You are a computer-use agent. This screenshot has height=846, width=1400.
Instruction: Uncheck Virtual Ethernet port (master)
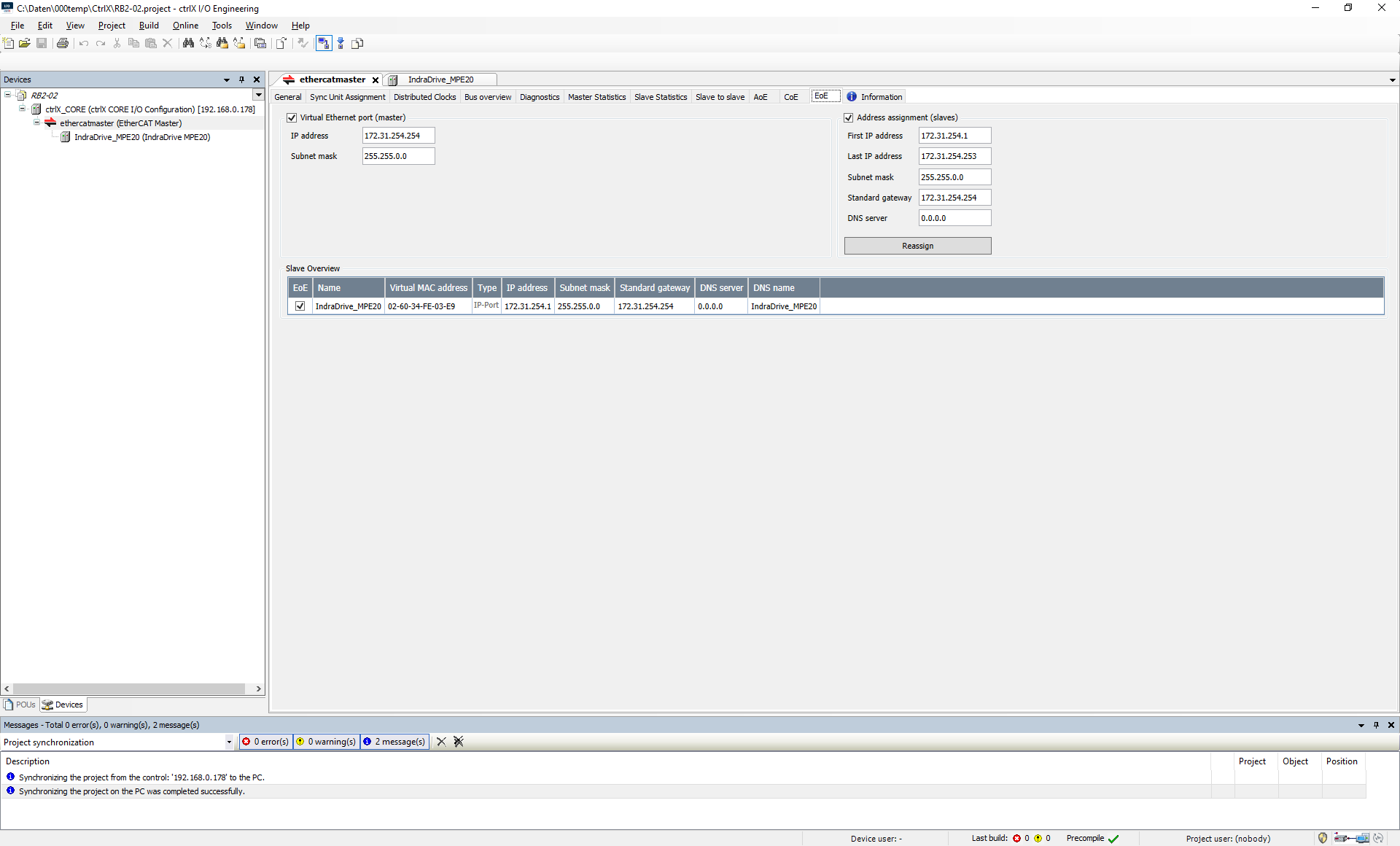pyautogui.click(x=292, y=117)
